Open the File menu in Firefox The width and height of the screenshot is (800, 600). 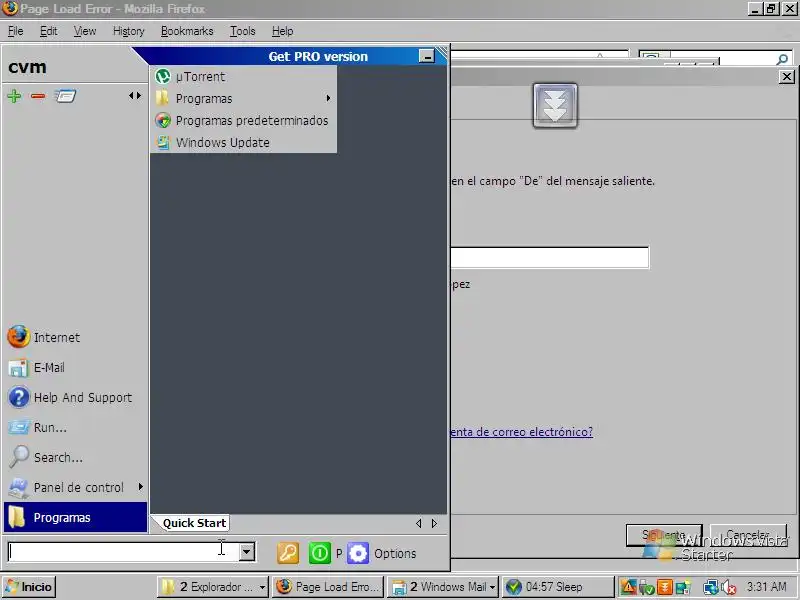pos(16,31)
